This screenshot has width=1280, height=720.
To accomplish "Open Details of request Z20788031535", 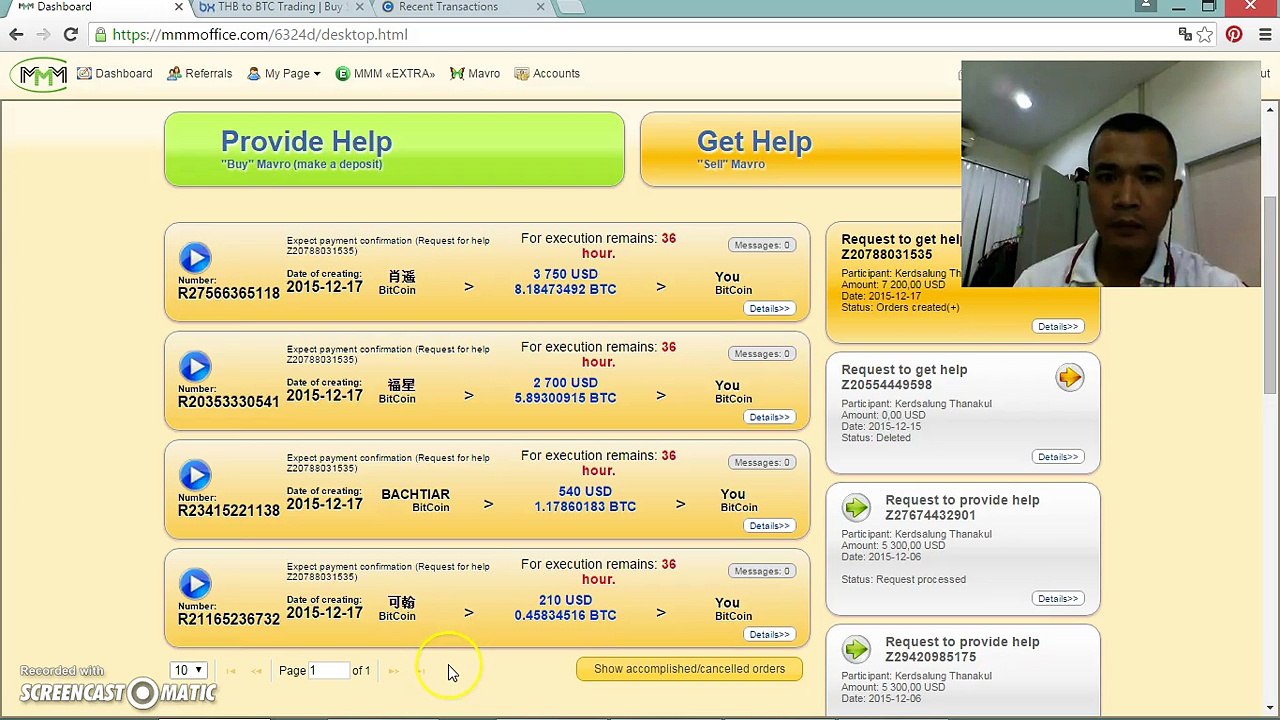I will [x=1058, y=326].
